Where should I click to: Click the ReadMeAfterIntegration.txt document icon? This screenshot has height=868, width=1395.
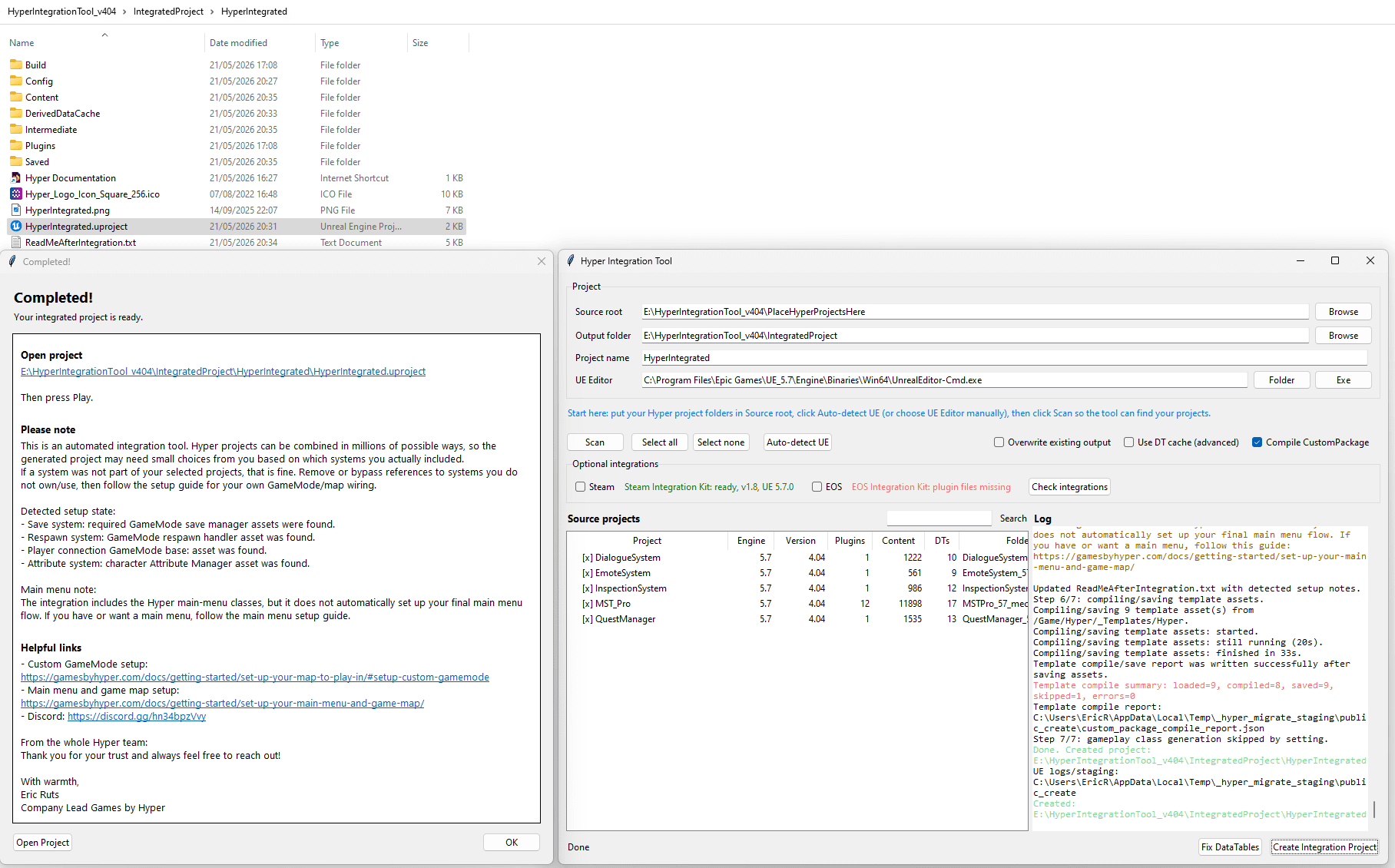click(16, 242)
